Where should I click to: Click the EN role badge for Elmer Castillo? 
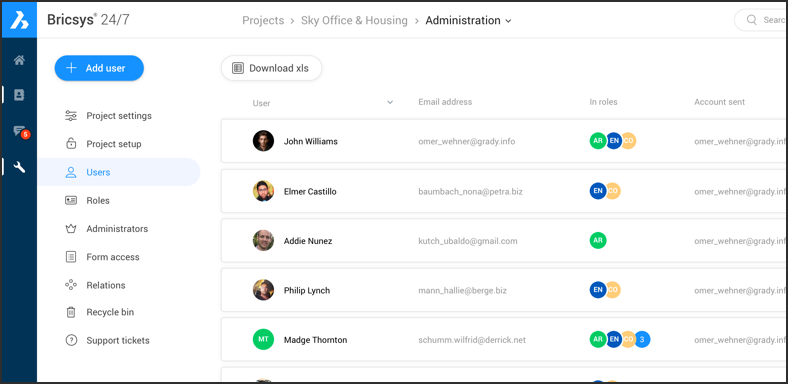[x=598, y=191]
